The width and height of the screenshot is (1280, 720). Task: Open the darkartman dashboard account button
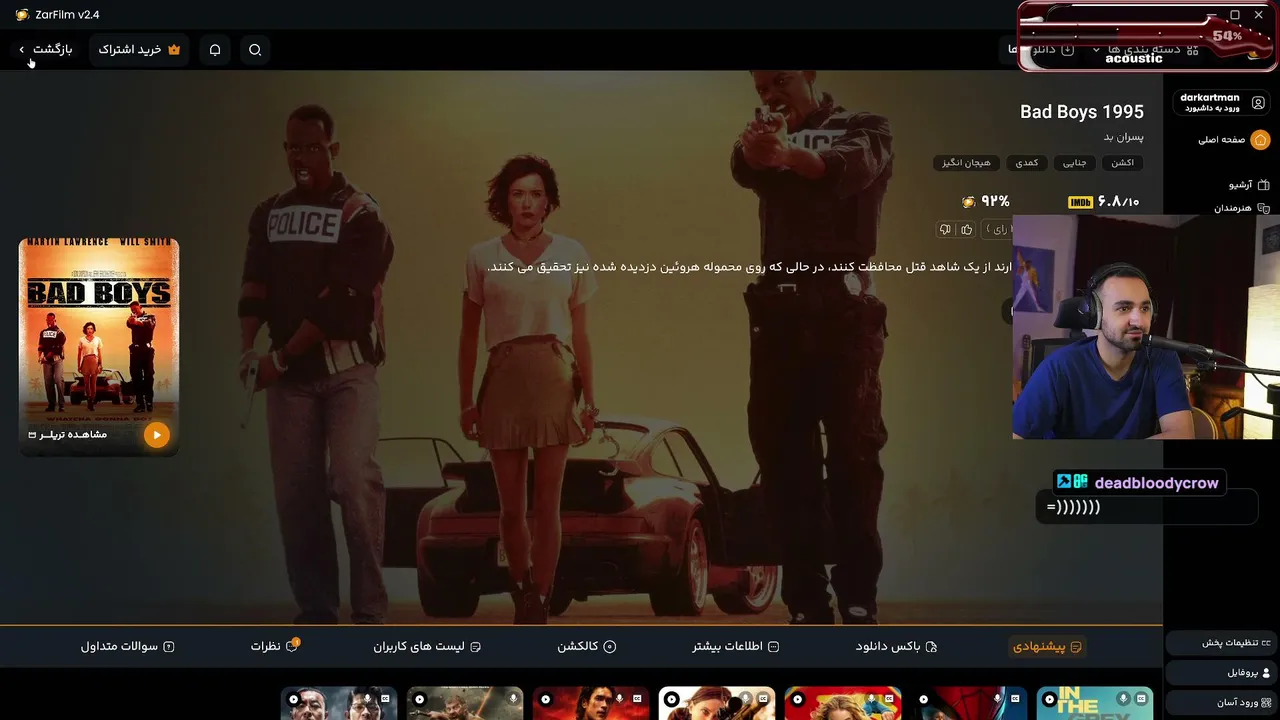tap(1222, 102)
